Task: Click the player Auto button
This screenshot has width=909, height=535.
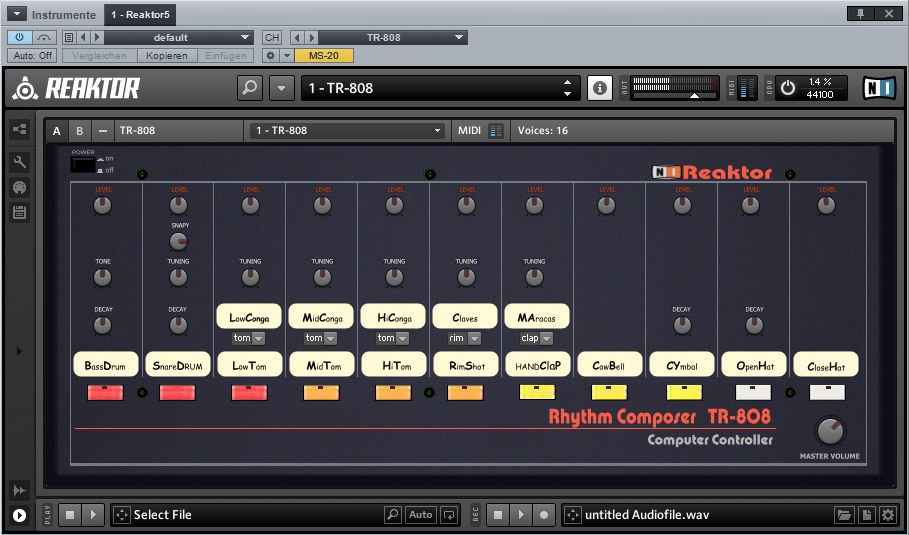Action: (x=420, y=515)
